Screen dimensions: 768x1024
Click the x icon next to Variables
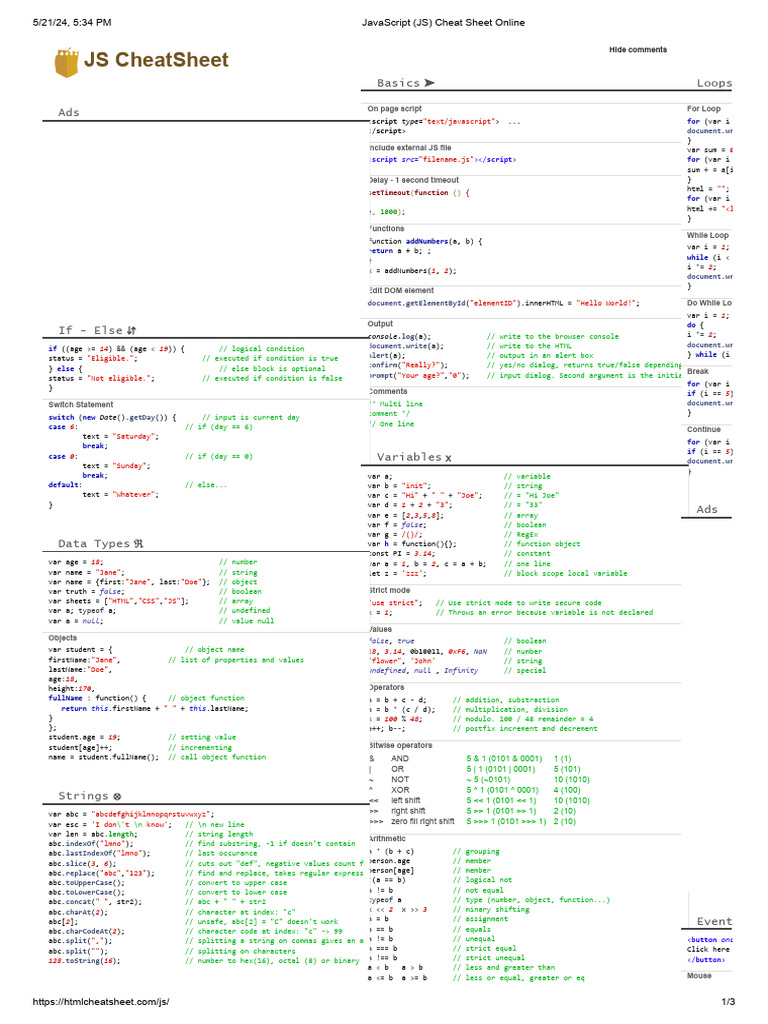click(x=448, y=458)
